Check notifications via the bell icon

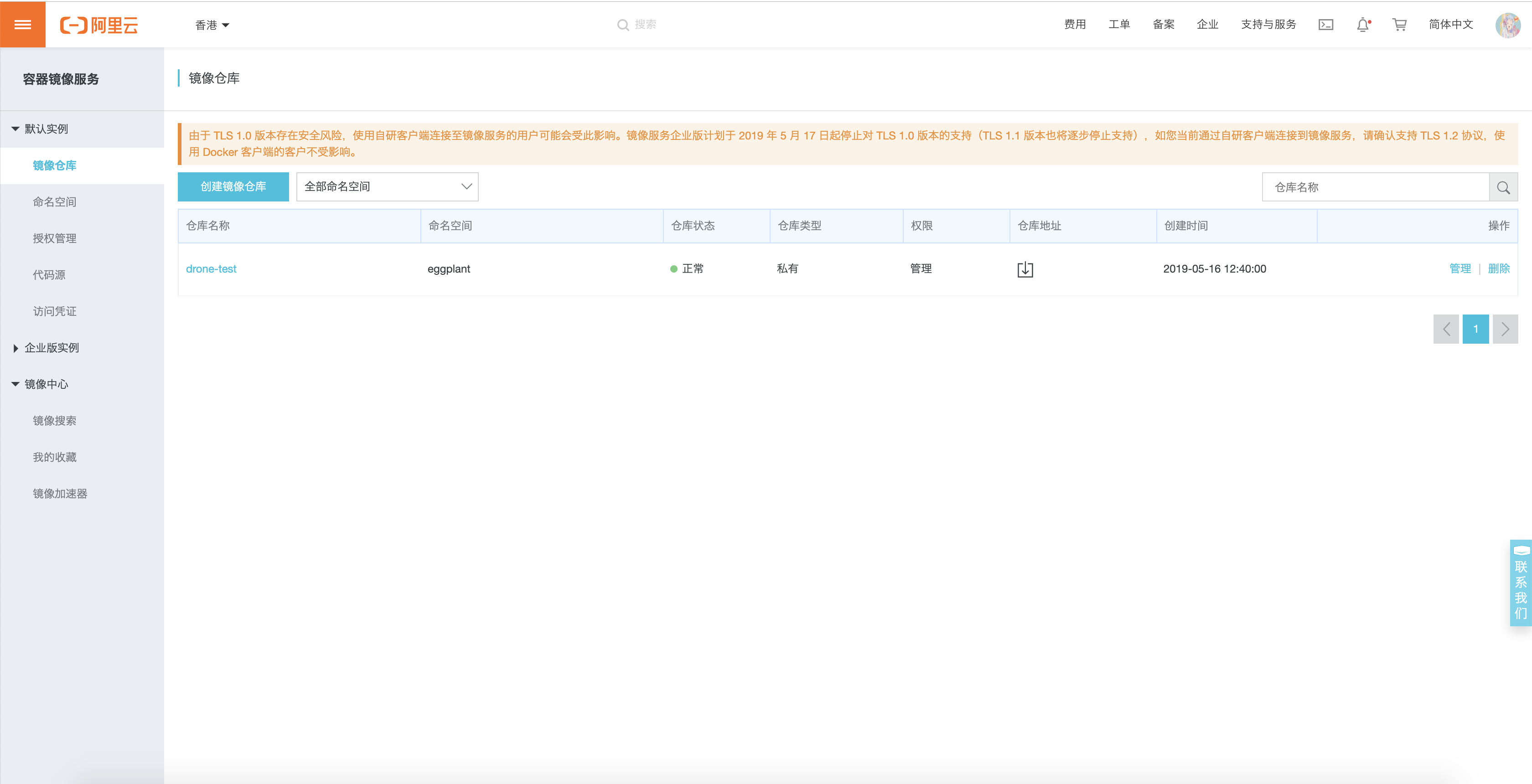pyautogui.click(x=1362, y=24)
